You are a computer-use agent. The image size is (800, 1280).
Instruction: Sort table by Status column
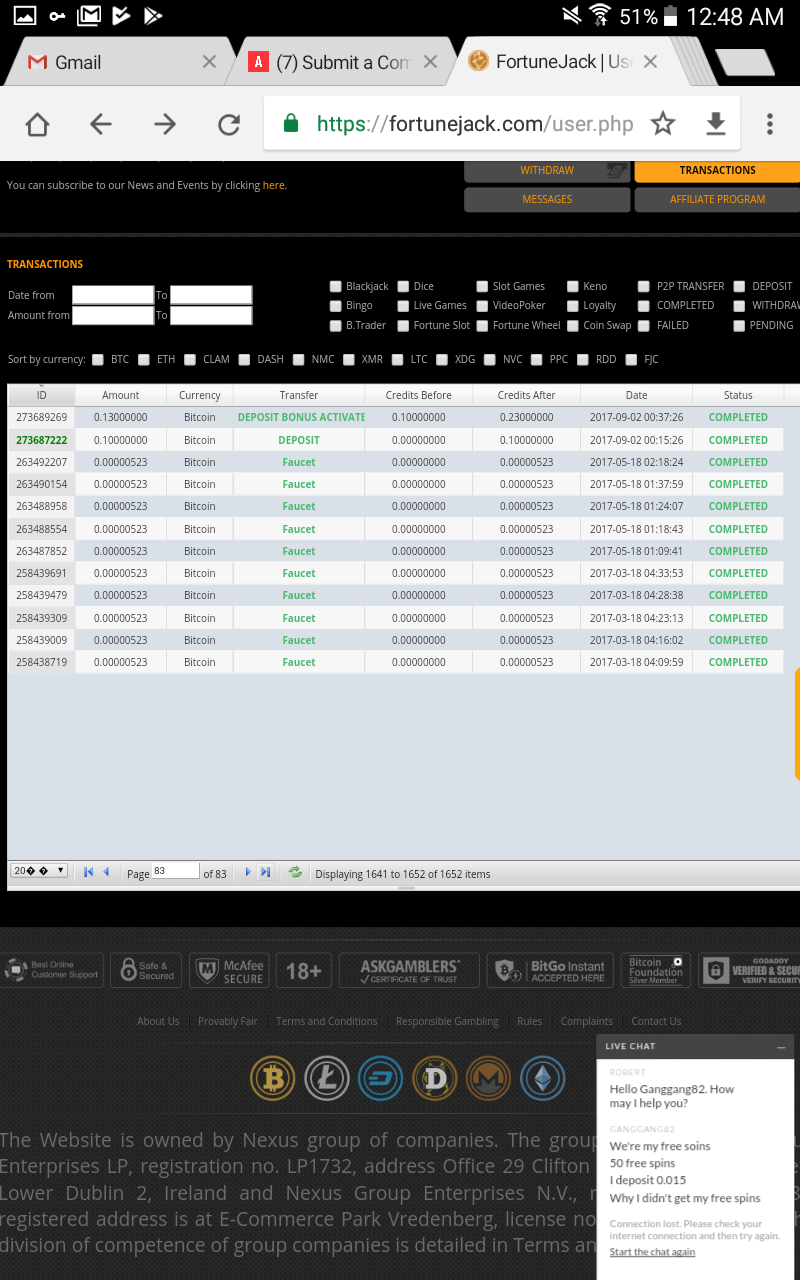click(738, 395)
